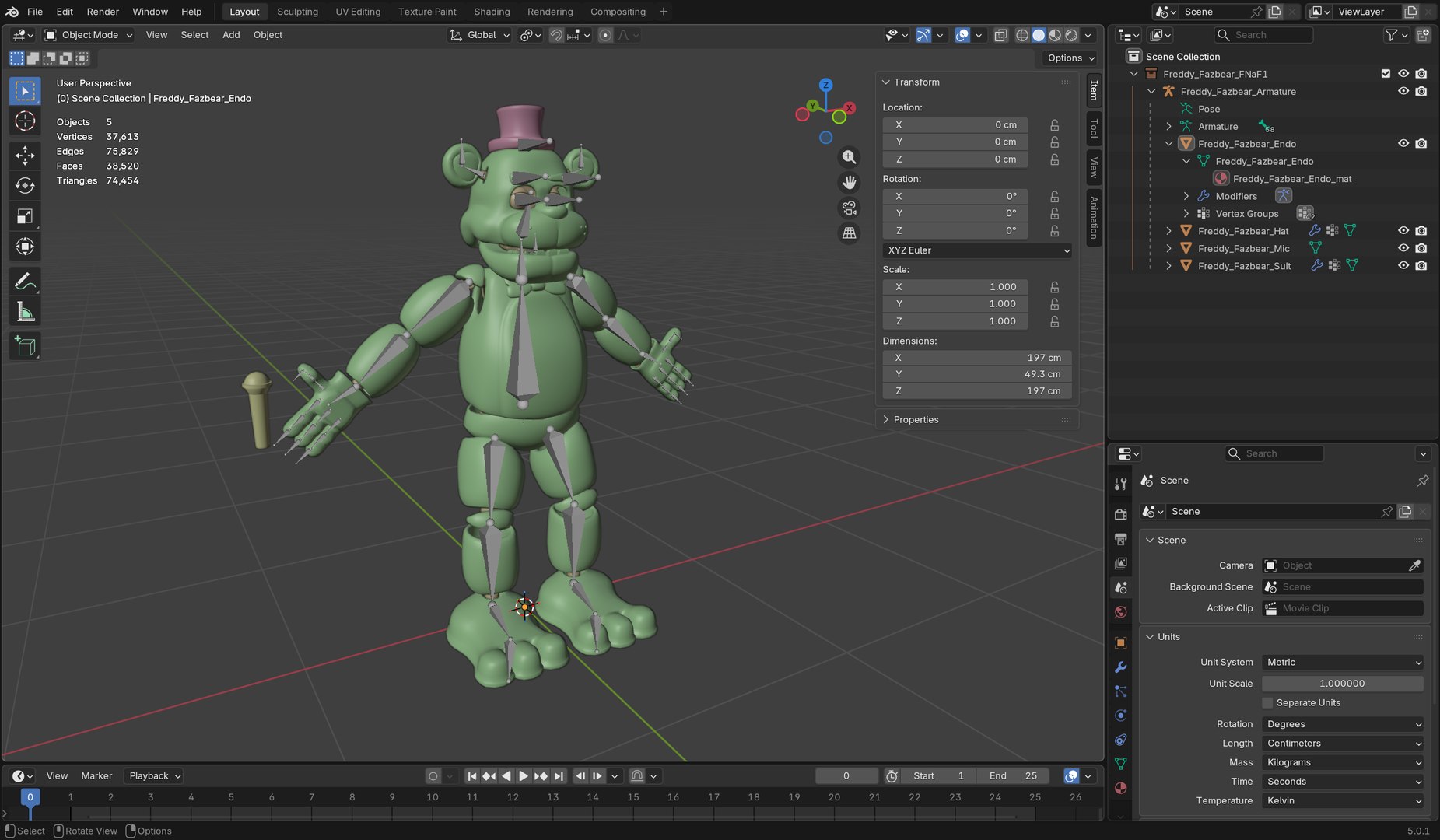Click the Scale X value field

tap(955, 286)
